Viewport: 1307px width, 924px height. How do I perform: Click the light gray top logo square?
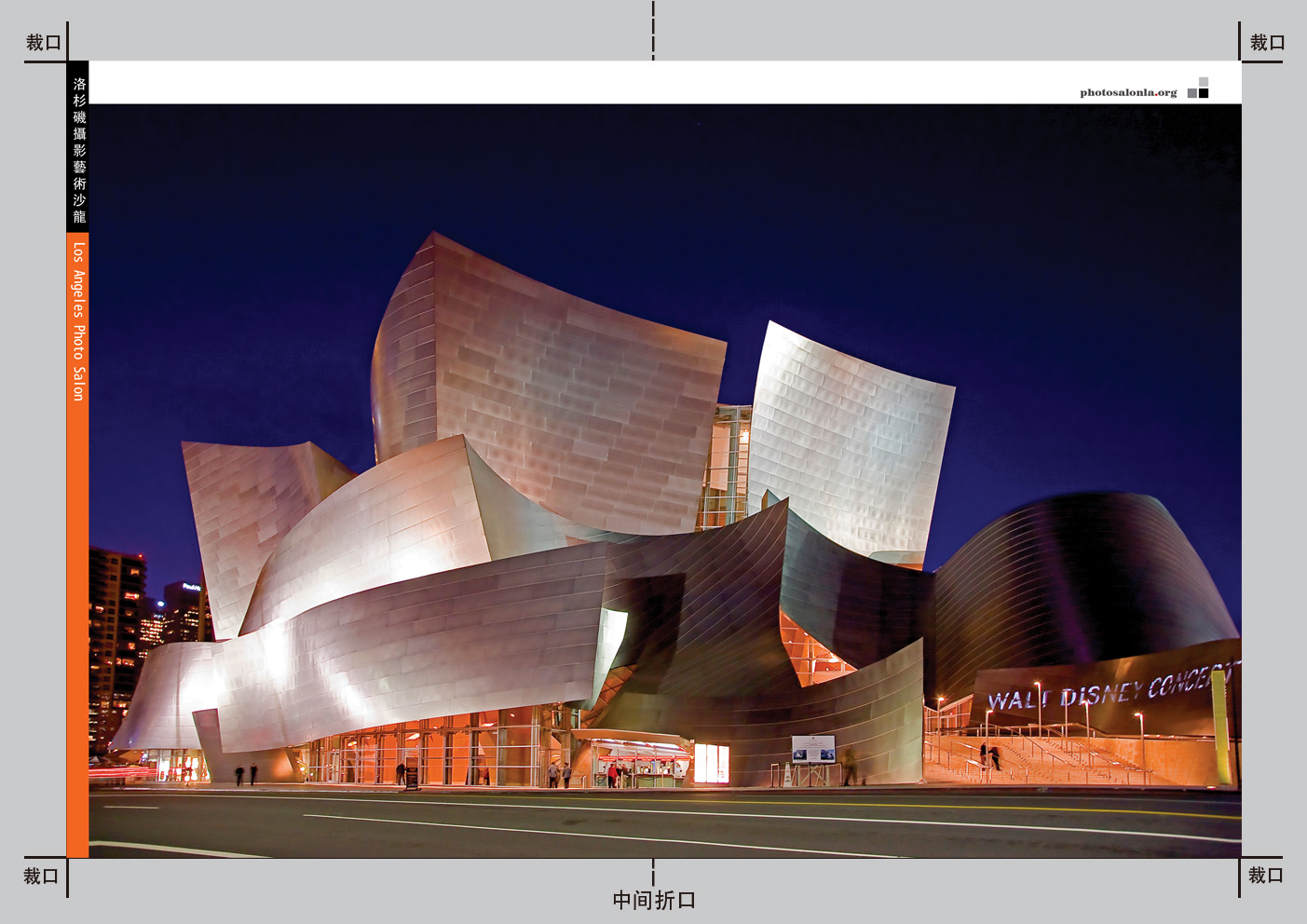1204,82
